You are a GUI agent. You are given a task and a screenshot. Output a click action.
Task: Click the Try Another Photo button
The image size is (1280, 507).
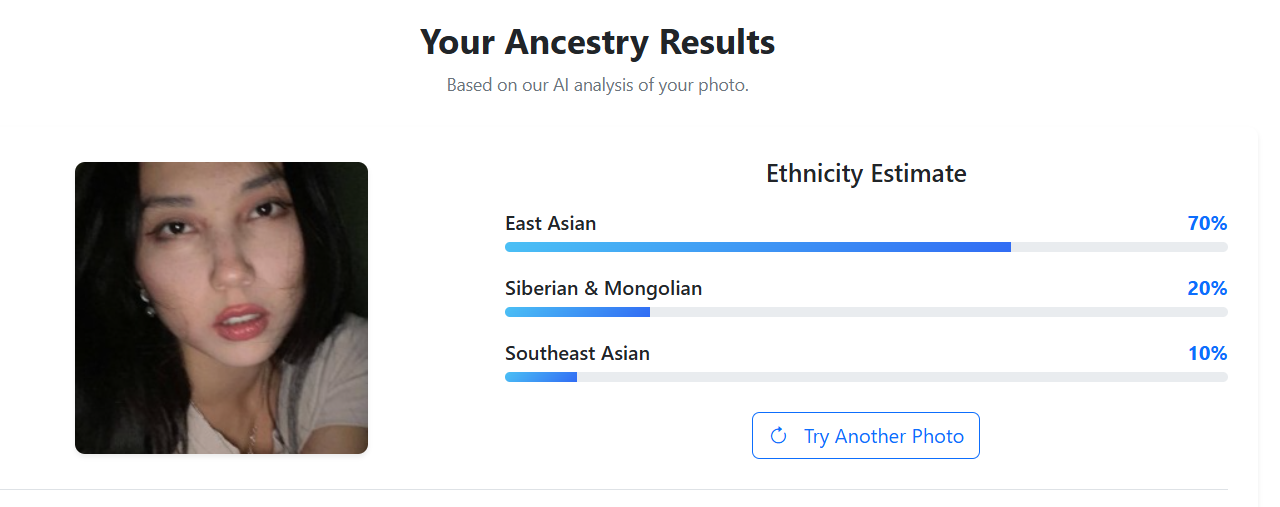pyautogui.click(x=865, y=436)
